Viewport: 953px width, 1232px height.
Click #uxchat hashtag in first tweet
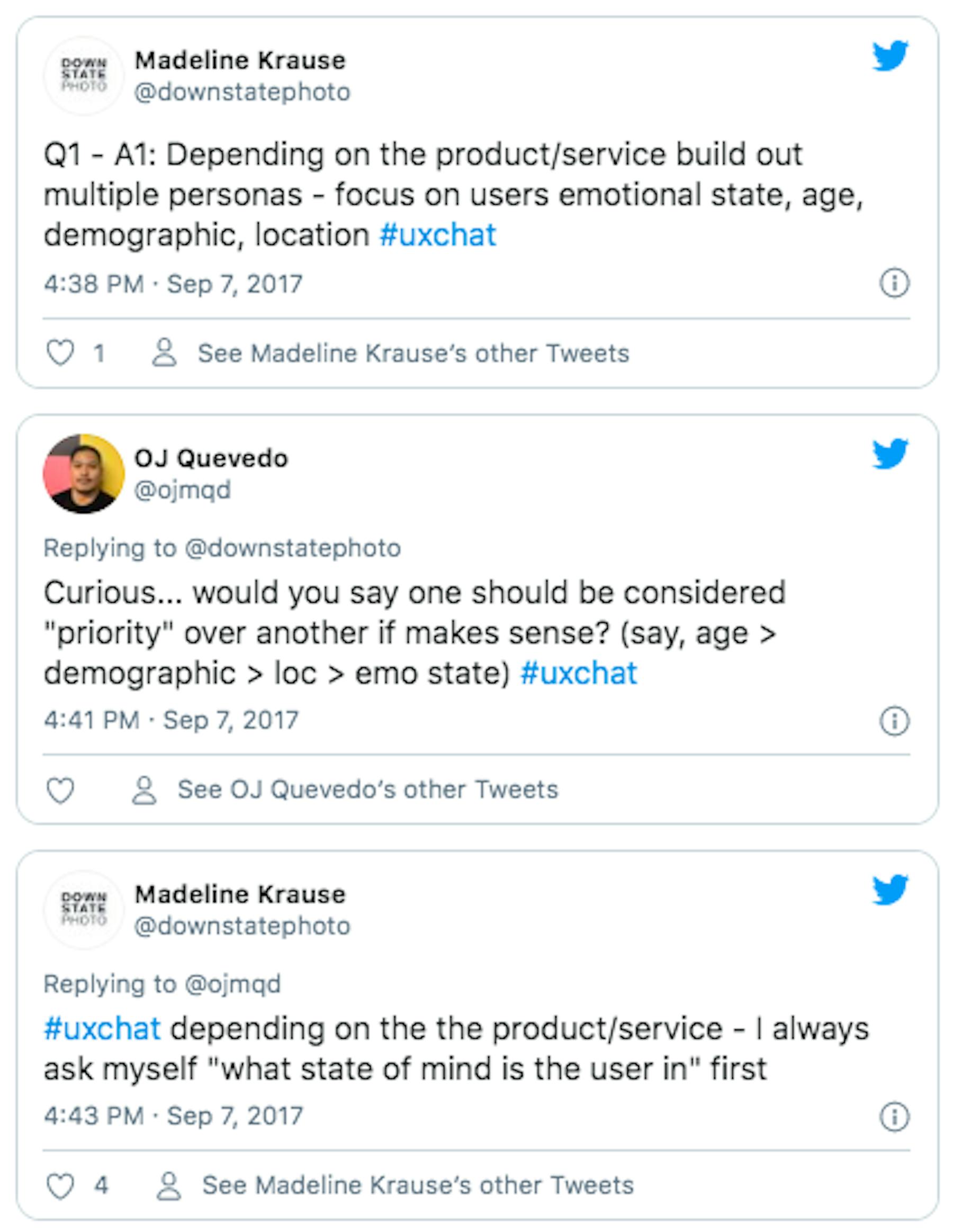(438, 234)
